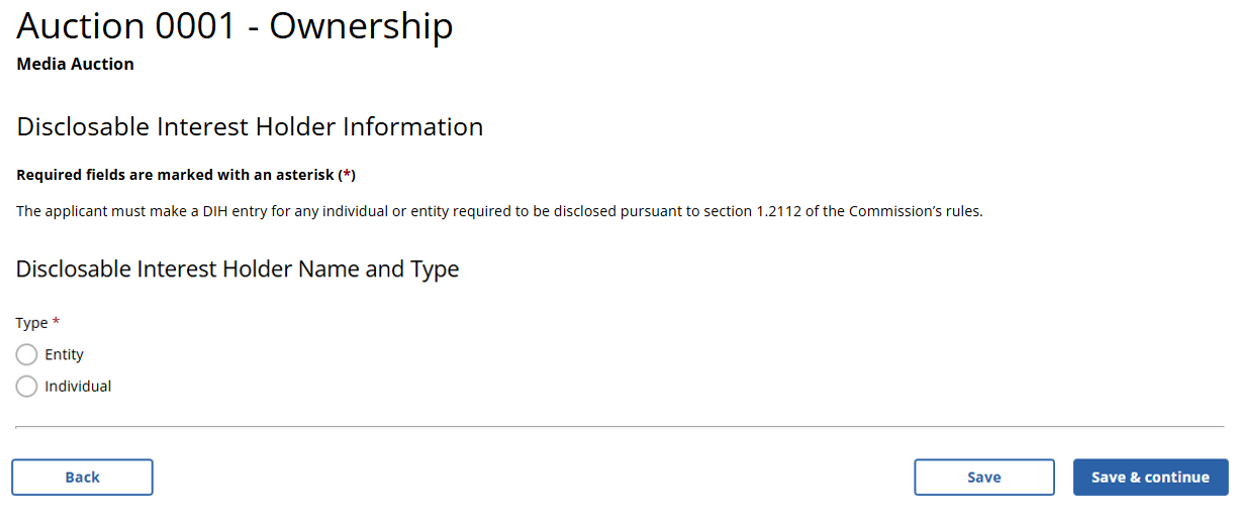Image resolution: width=1239 pixels, height=512 pixels.
Task: Click the Media Auction subtitle
Action: click(x=75, y=64)
